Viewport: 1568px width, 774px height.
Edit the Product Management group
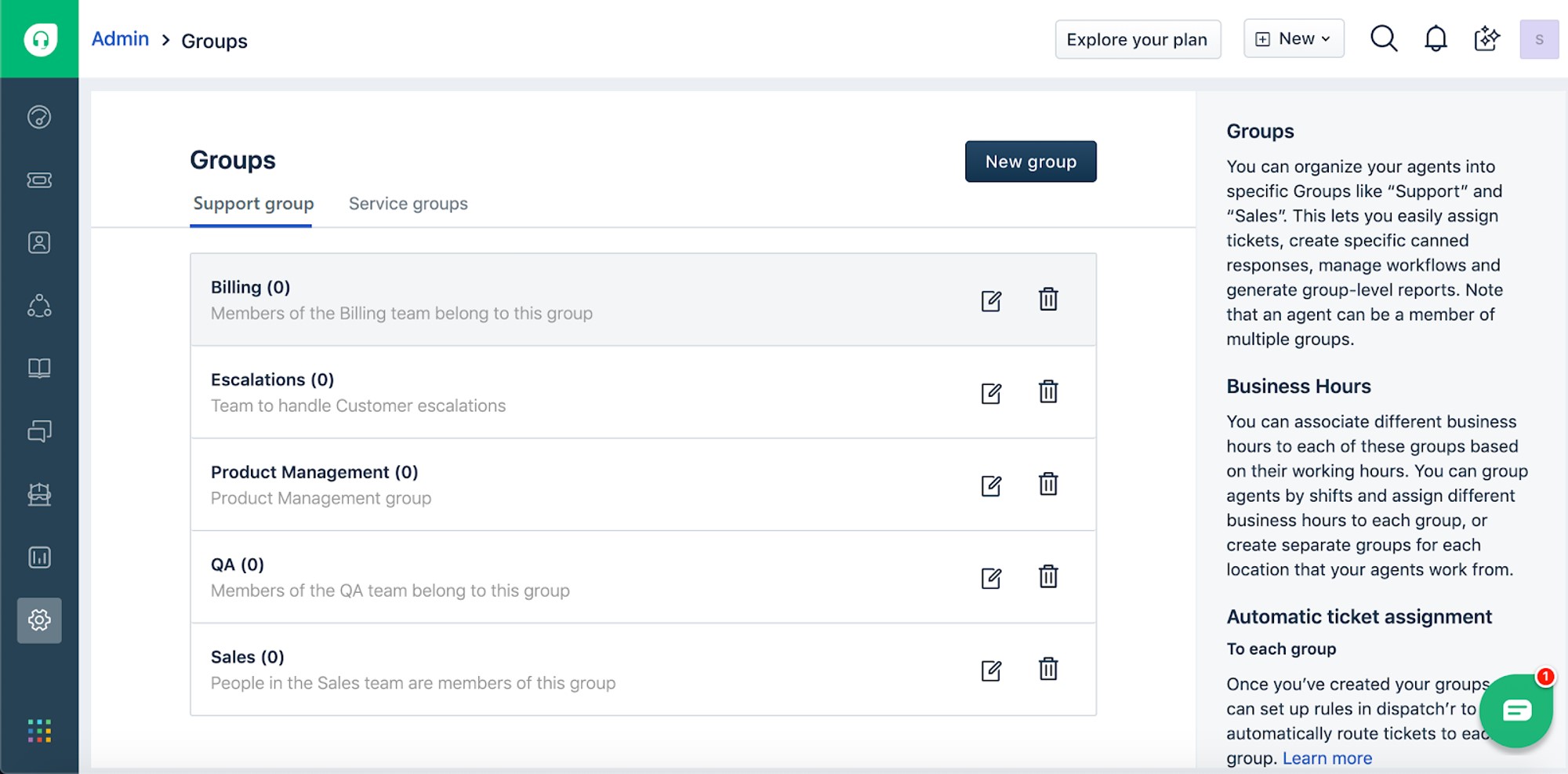[x=991, y=486]
